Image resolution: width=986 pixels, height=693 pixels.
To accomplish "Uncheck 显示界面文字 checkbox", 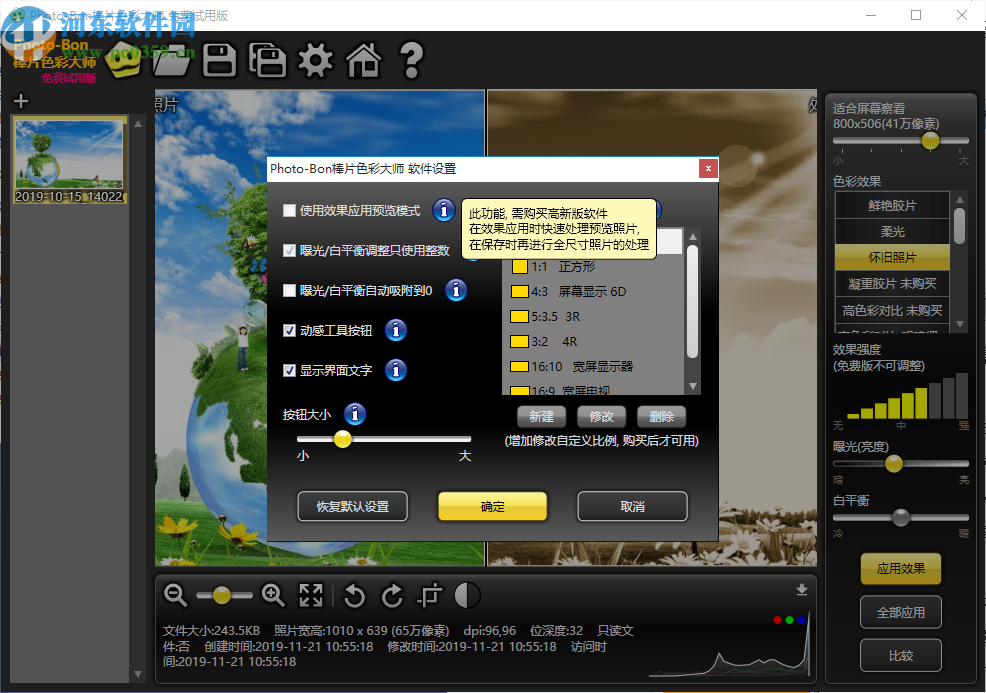I will (289, 370).
